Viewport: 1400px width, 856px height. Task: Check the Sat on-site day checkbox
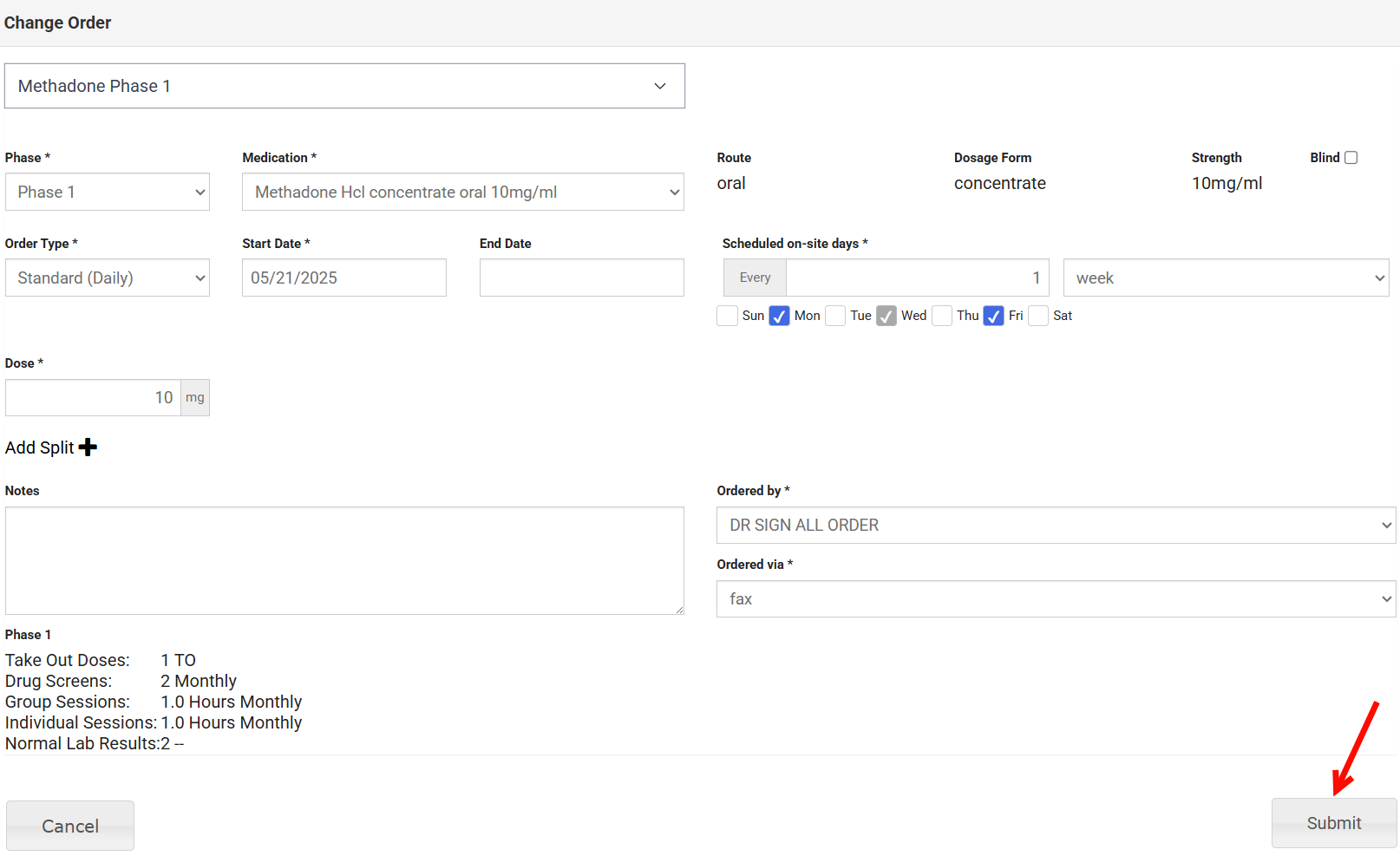pyautogui.click(x=1038, y=316)
